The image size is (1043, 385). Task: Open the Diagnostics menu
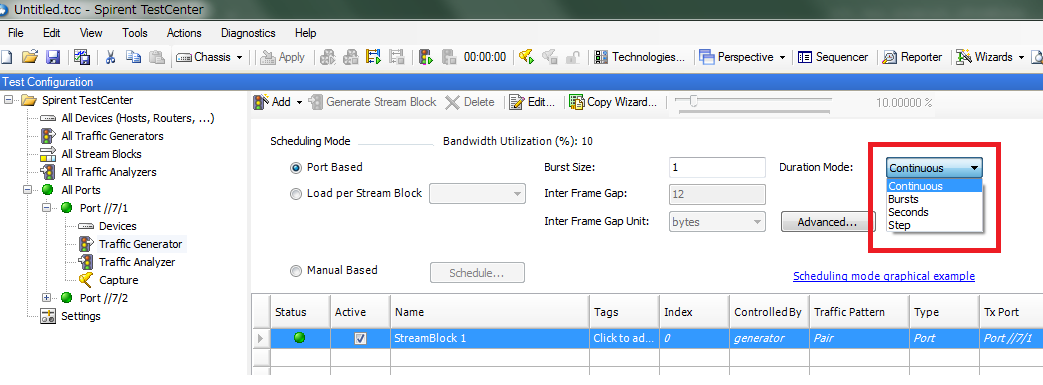tap(248, 33)
